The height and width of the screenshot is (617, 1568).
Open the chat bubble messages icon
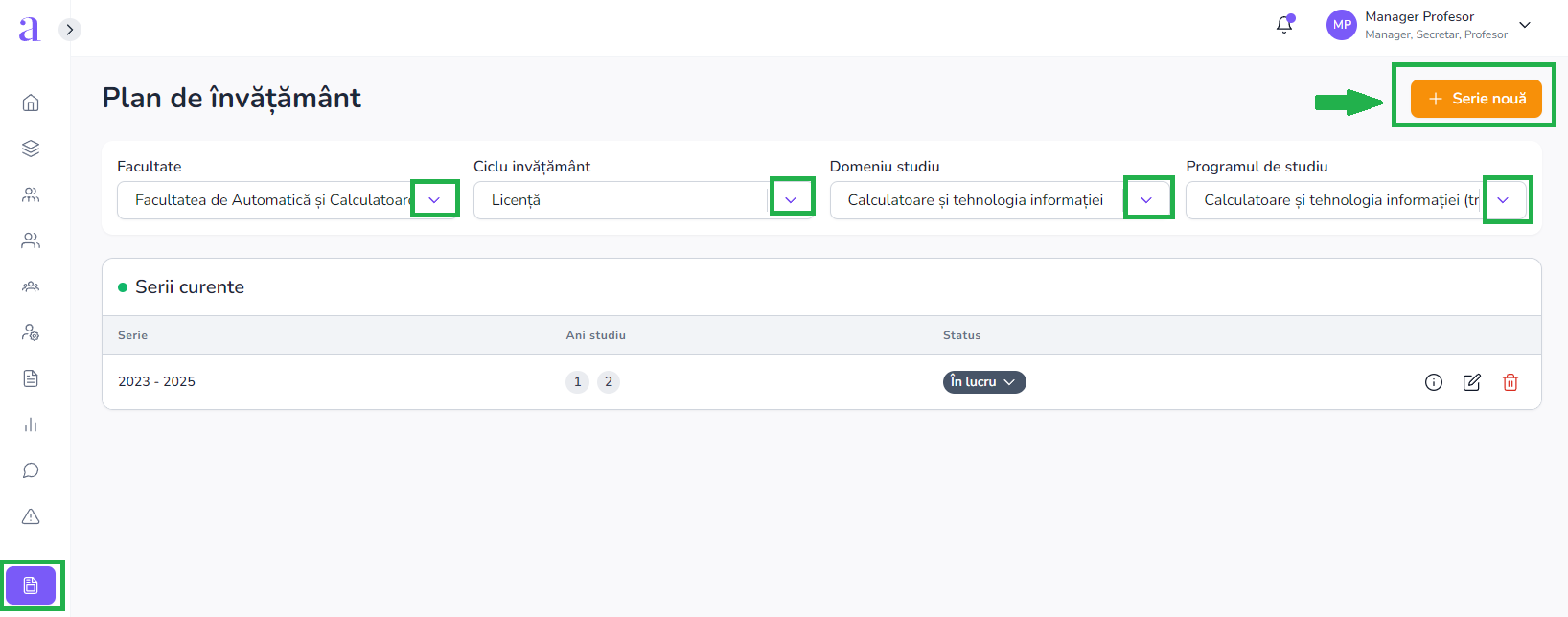pyautogui.click(x=31, y=470)
